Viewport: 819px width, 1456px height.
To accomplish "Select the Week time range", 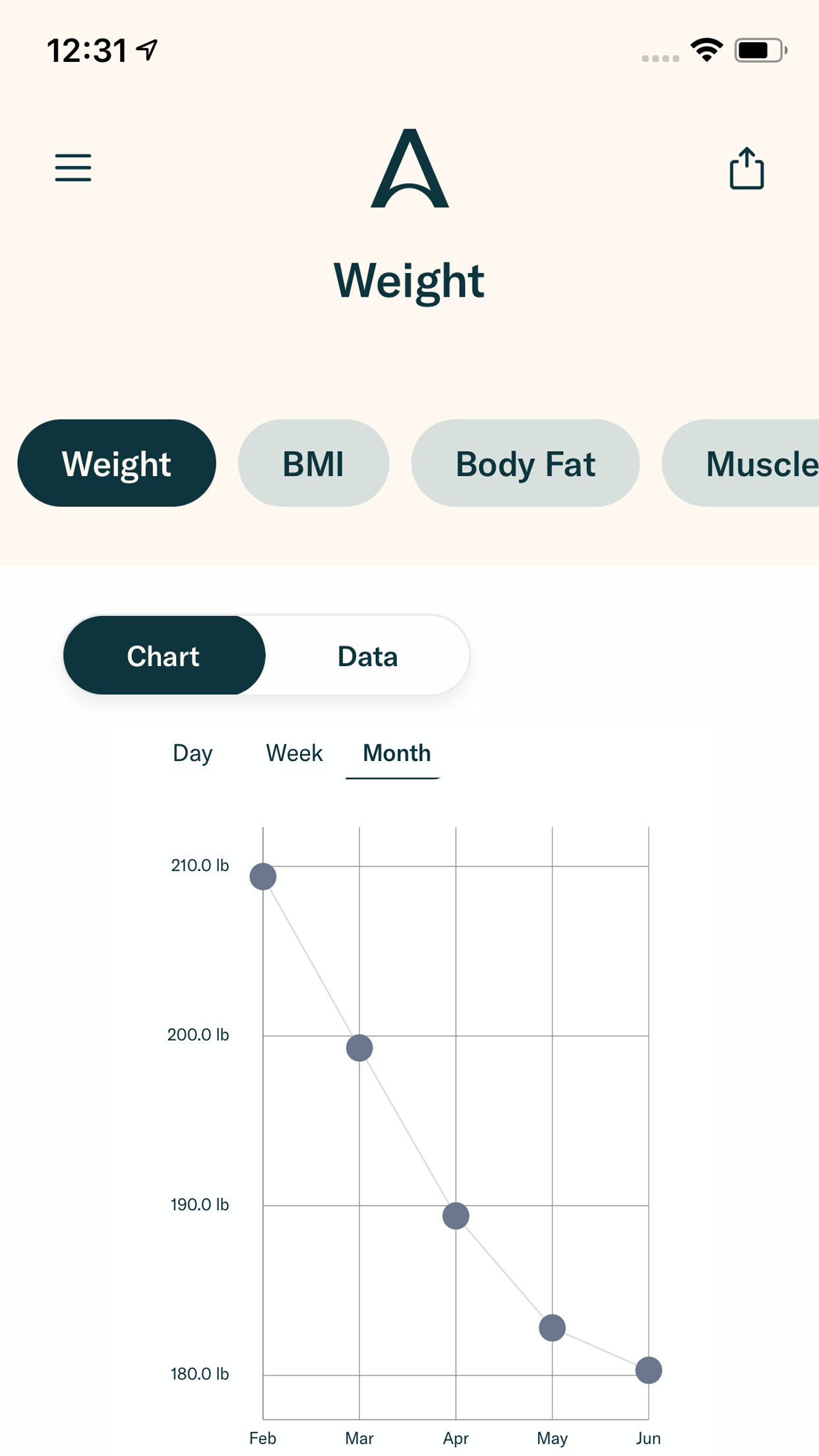I will (x=294, y=753).
